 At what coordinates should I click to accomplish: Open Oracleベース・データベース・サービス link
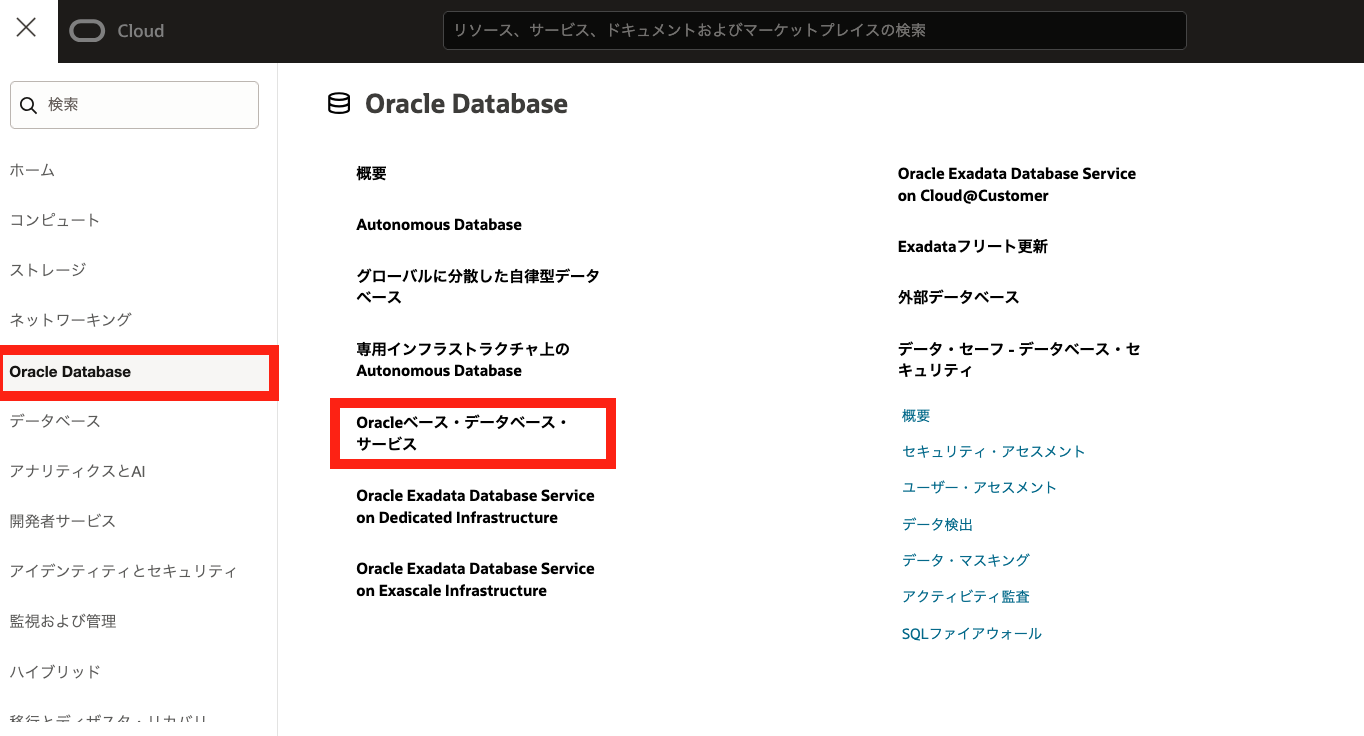462,433
